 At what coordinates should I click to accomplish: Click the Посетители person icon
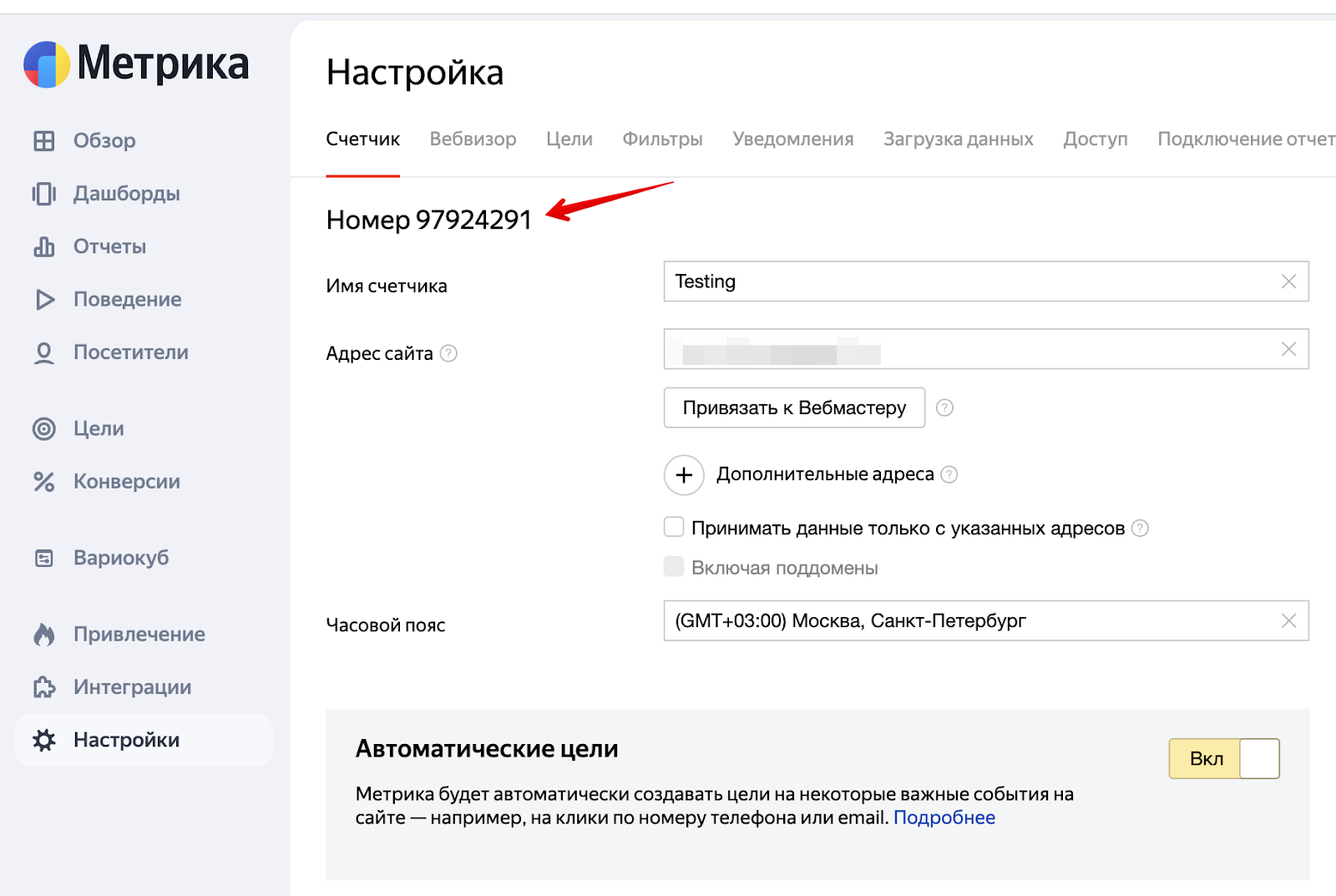pyautogui.click(x=44, y=352)
